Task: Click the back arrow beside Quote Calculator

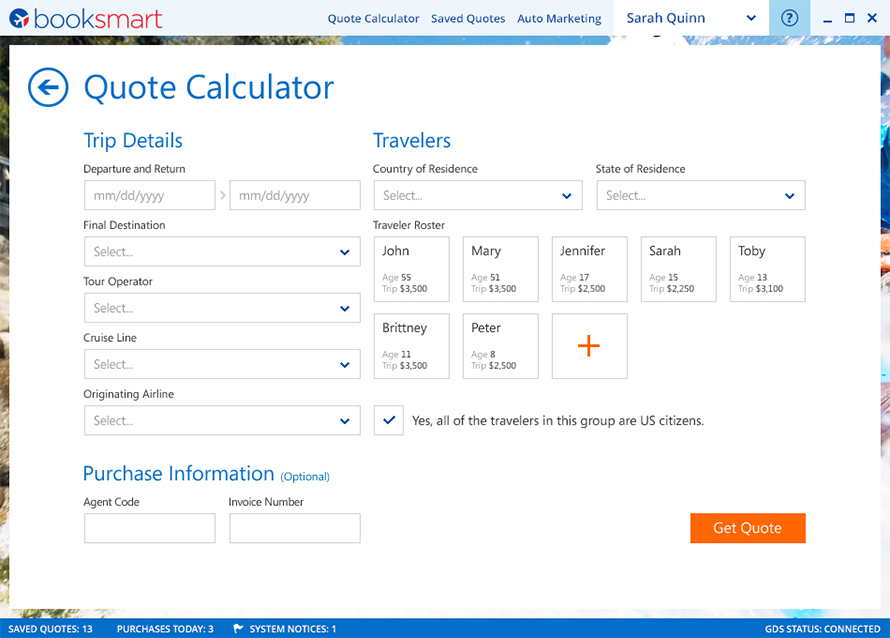Action: [48, 88]
